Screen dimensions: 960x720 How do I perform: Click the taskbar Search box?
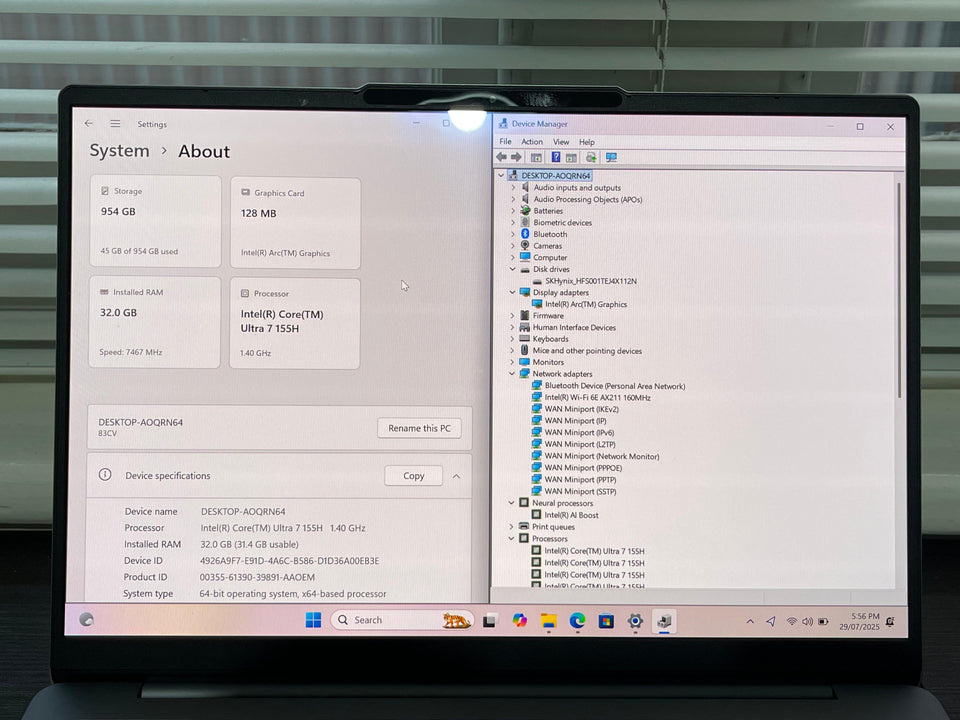point(403,620)
